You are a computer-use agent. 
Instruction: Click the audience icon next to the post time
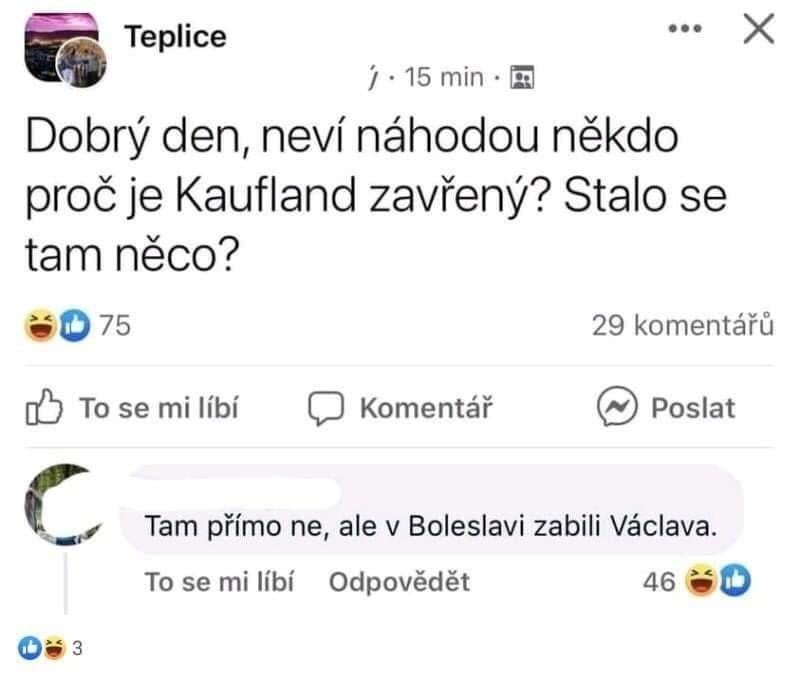[521, 73]
